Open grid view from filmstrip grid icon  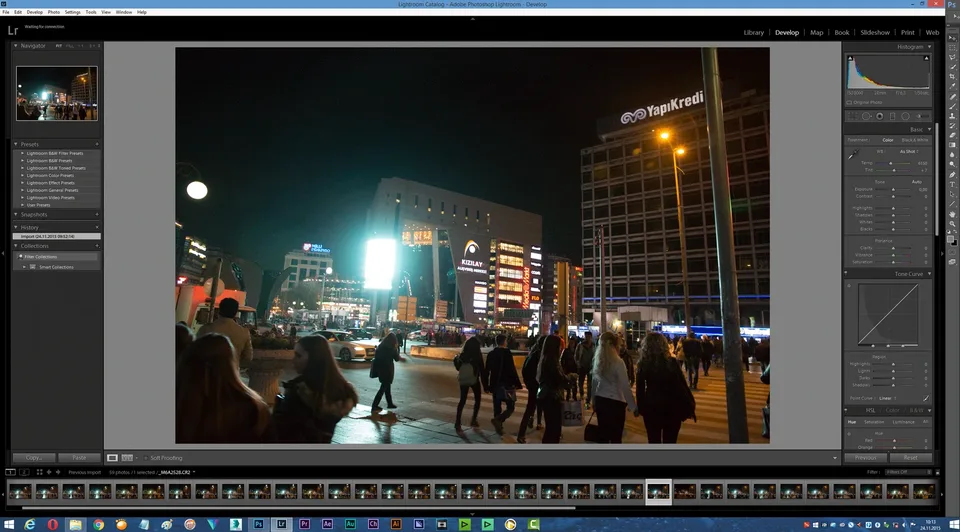[x=39, y=472]
